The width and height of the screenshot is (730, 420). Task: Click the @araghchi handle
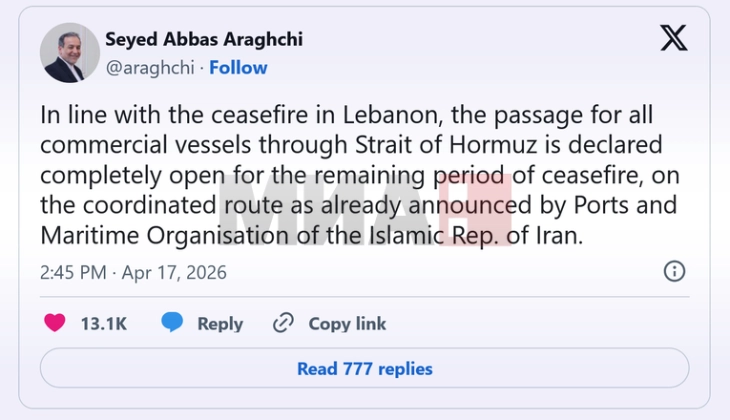(149, 67)
